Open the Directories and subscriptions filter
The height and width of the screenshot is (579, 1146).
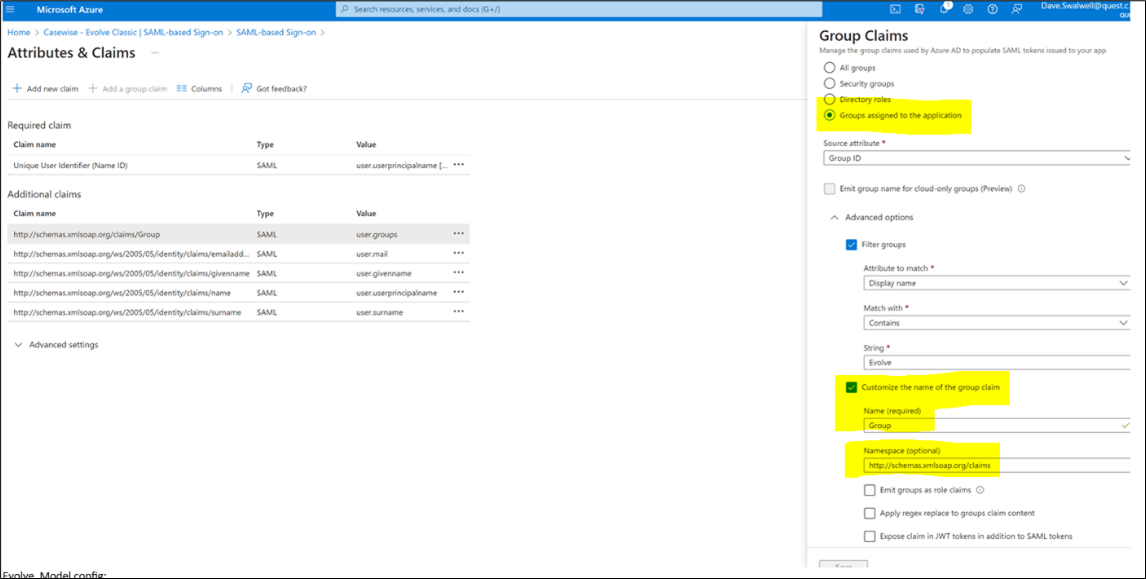coord(919,9)
